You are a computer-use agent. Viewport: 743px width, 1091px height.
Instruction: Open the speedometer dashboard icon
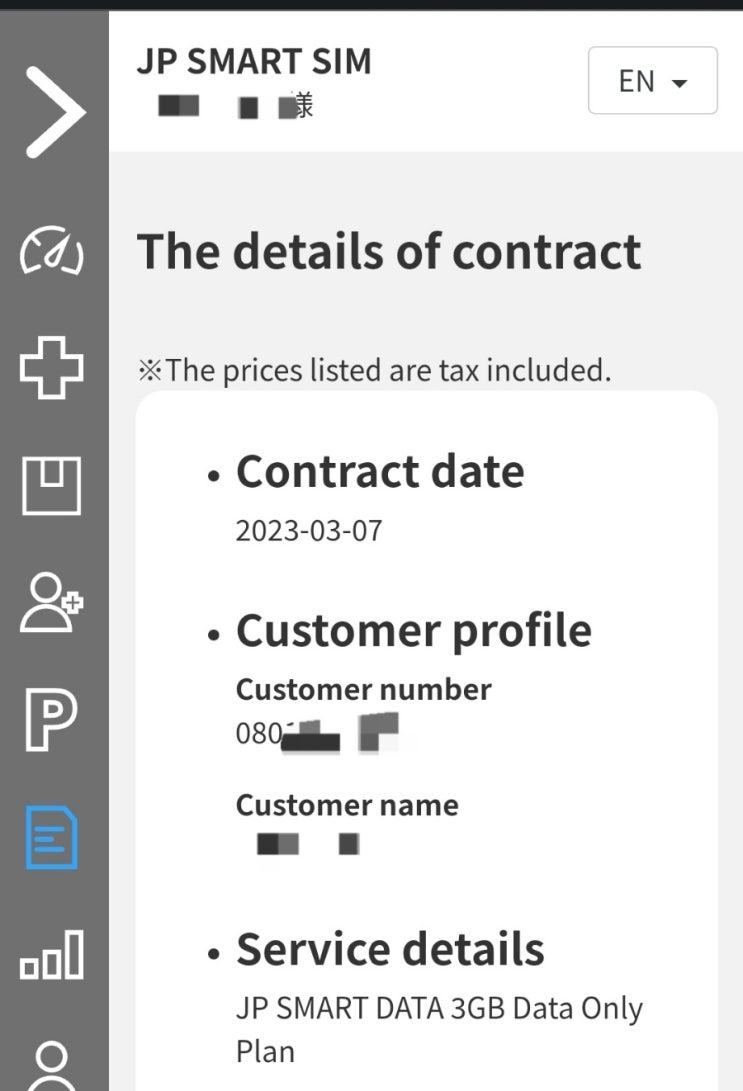(x=52, y=252)
